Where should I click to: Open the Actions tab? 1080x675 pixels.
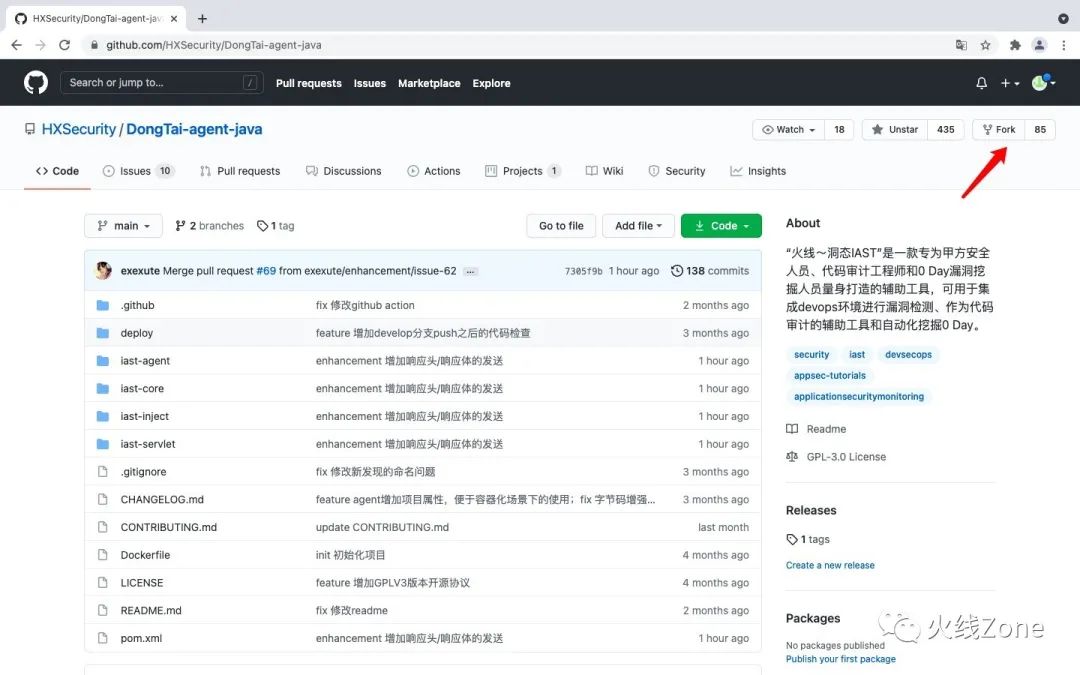[433, 171]
